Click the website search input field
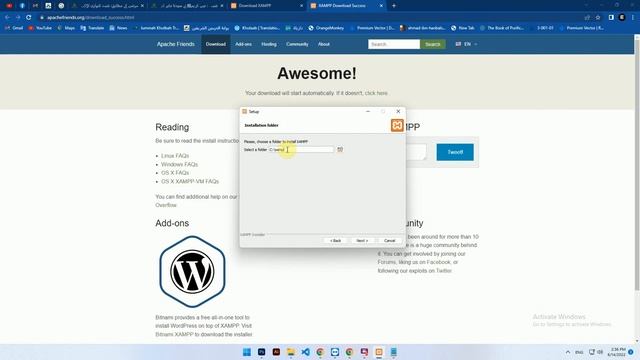 pyautogui.click(x=394, y=44)
